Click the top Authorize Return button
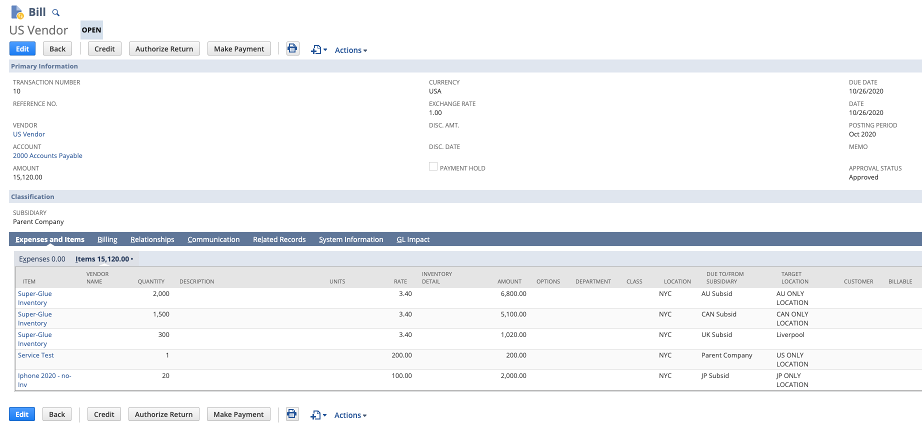Image resolution: width=922 pixels, height=436 pixels. [165, 48]
